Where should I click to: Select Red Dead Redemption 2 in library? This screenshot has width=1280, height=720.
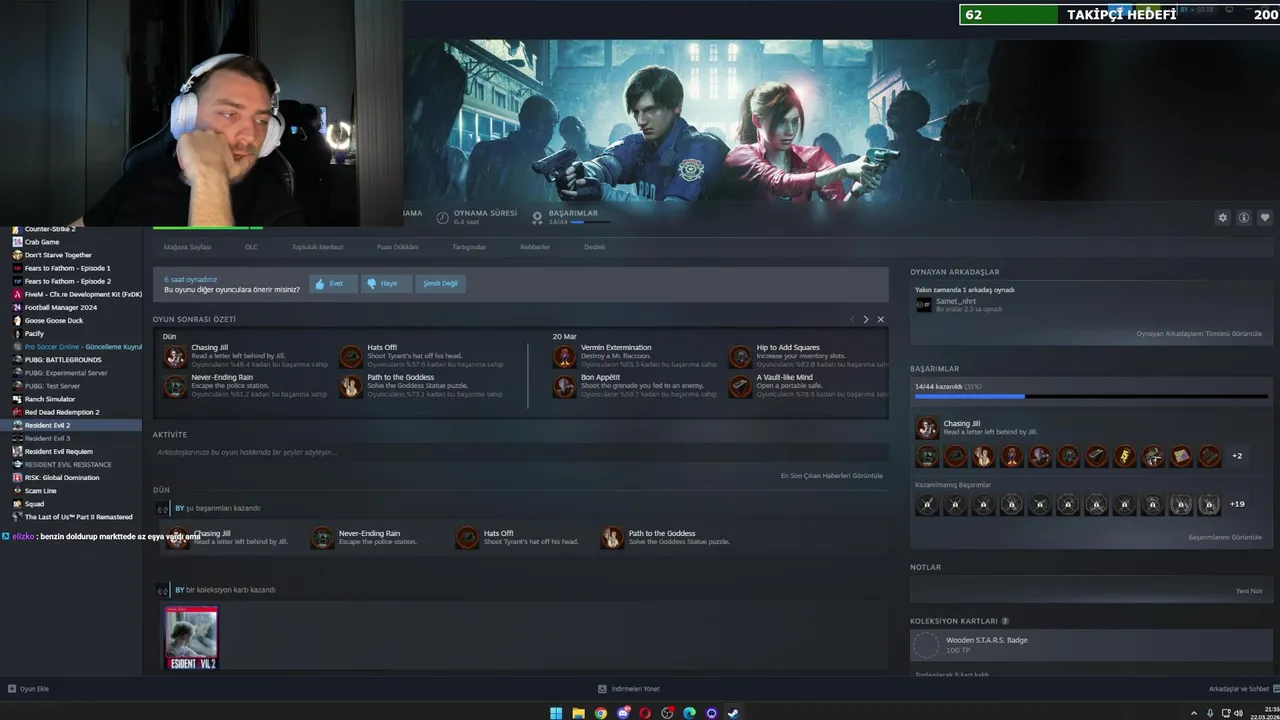coord(70,412)
